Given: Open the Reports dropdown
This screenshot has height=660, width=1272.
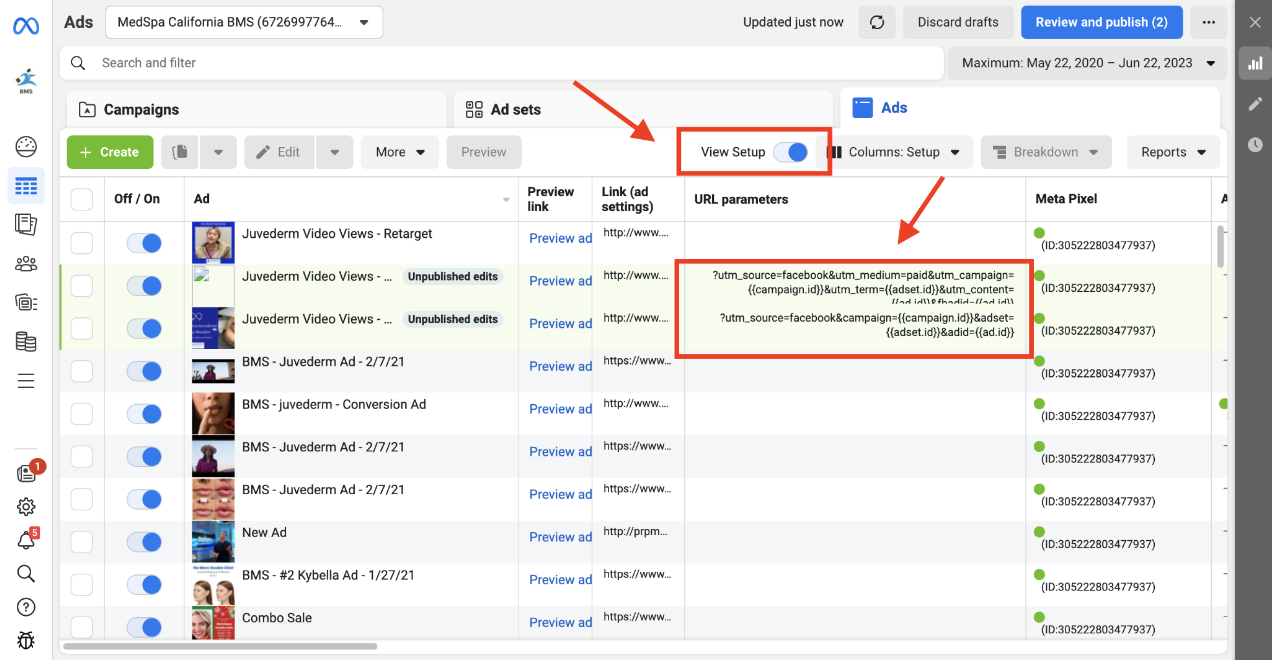Looking at the screenshot, I should [1174, 152].
